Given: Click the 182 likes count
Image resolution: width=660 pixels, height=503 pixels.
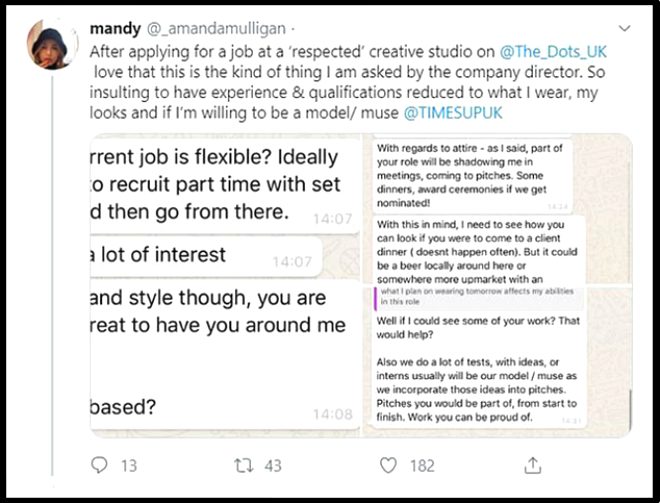Looking at the screenshot, I should click(x=422, y=465).
